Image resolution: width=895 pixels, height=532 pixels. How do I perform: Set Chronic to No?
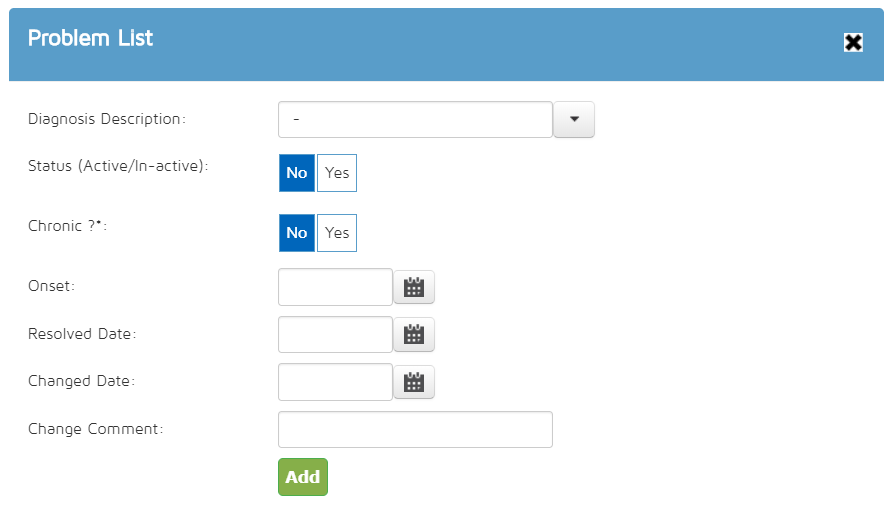point(297,233)
